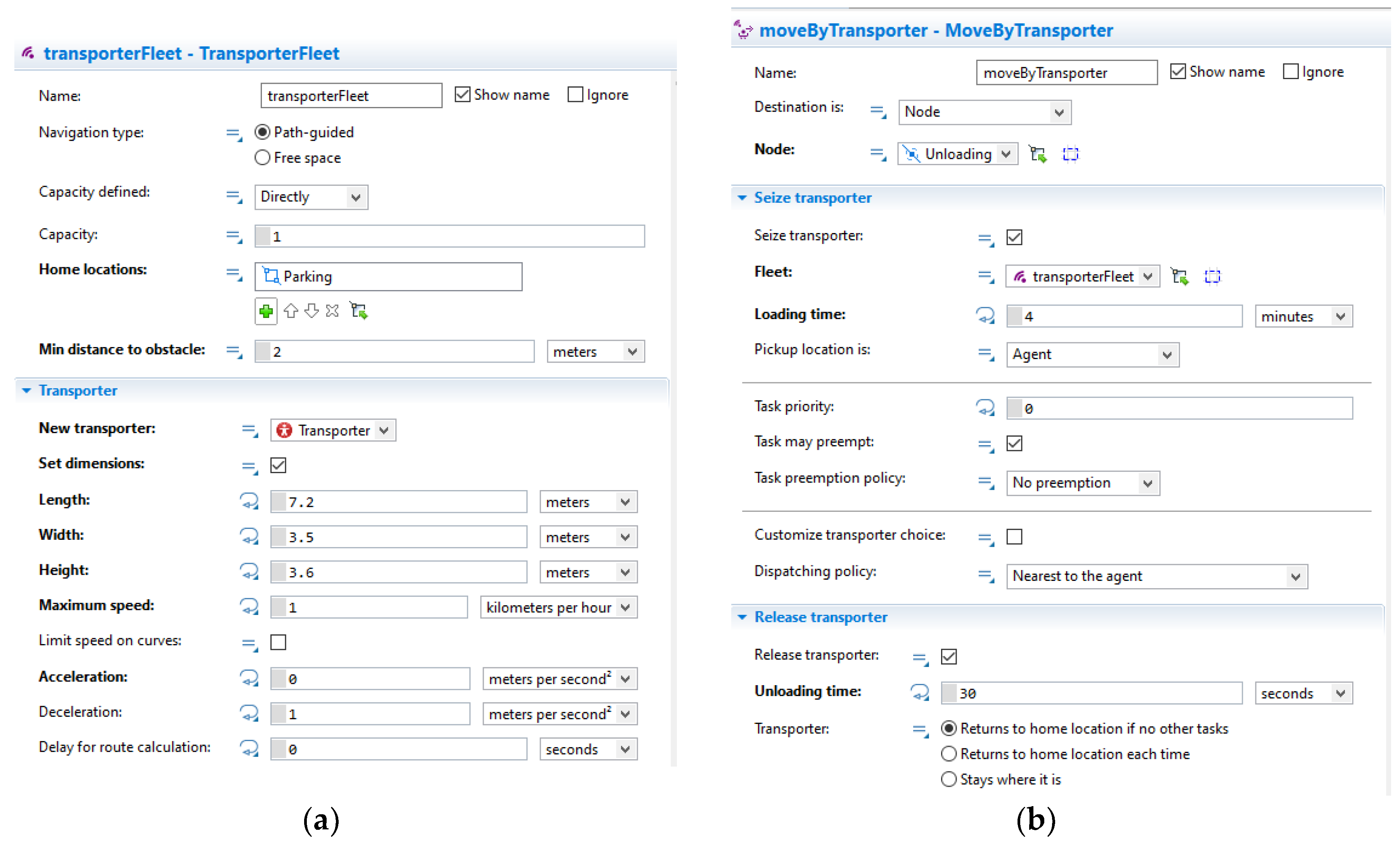Move home location up with arrow icon
Image resolution: width=1400 pixels, height=848 pixels.
click(x=291, y=311)
